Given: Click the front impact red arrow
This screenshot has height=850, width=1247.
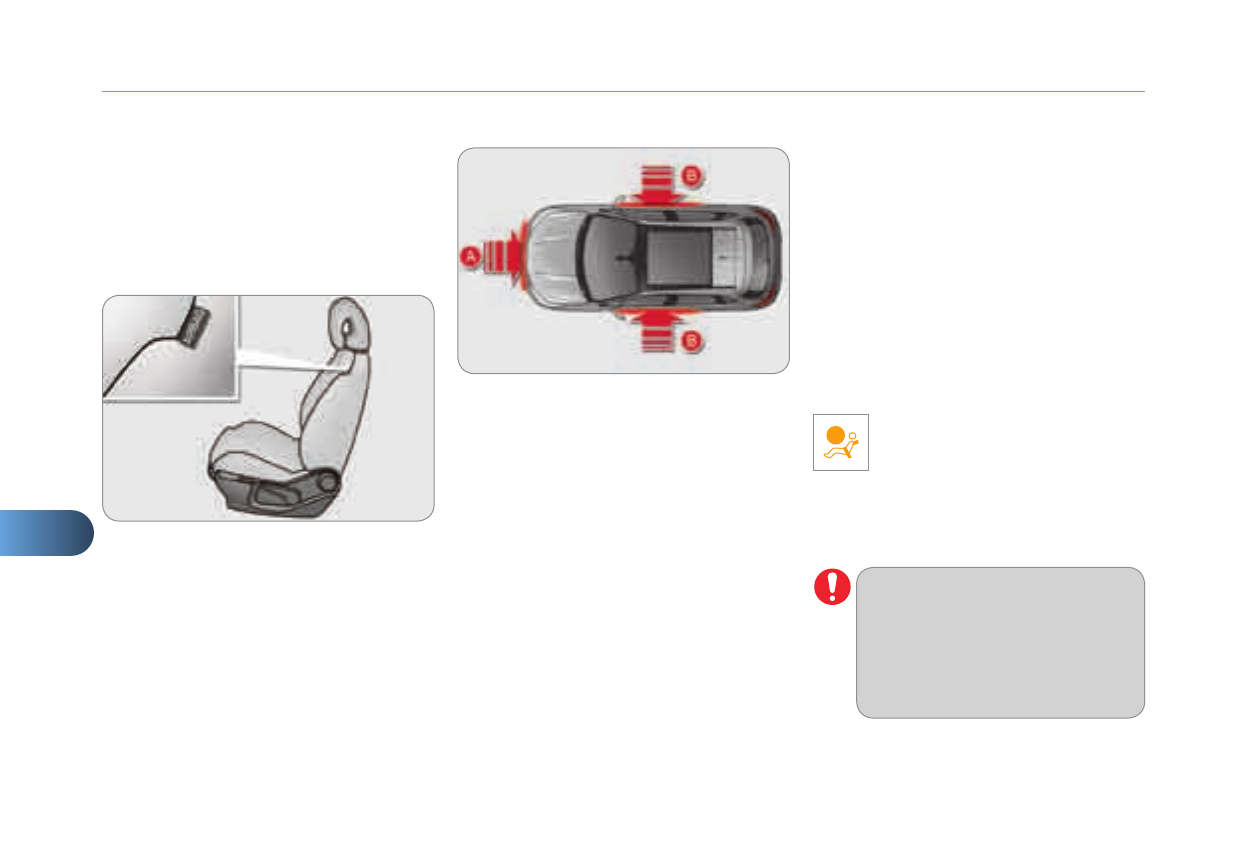Looking at the screenshot, I should 501,257.
